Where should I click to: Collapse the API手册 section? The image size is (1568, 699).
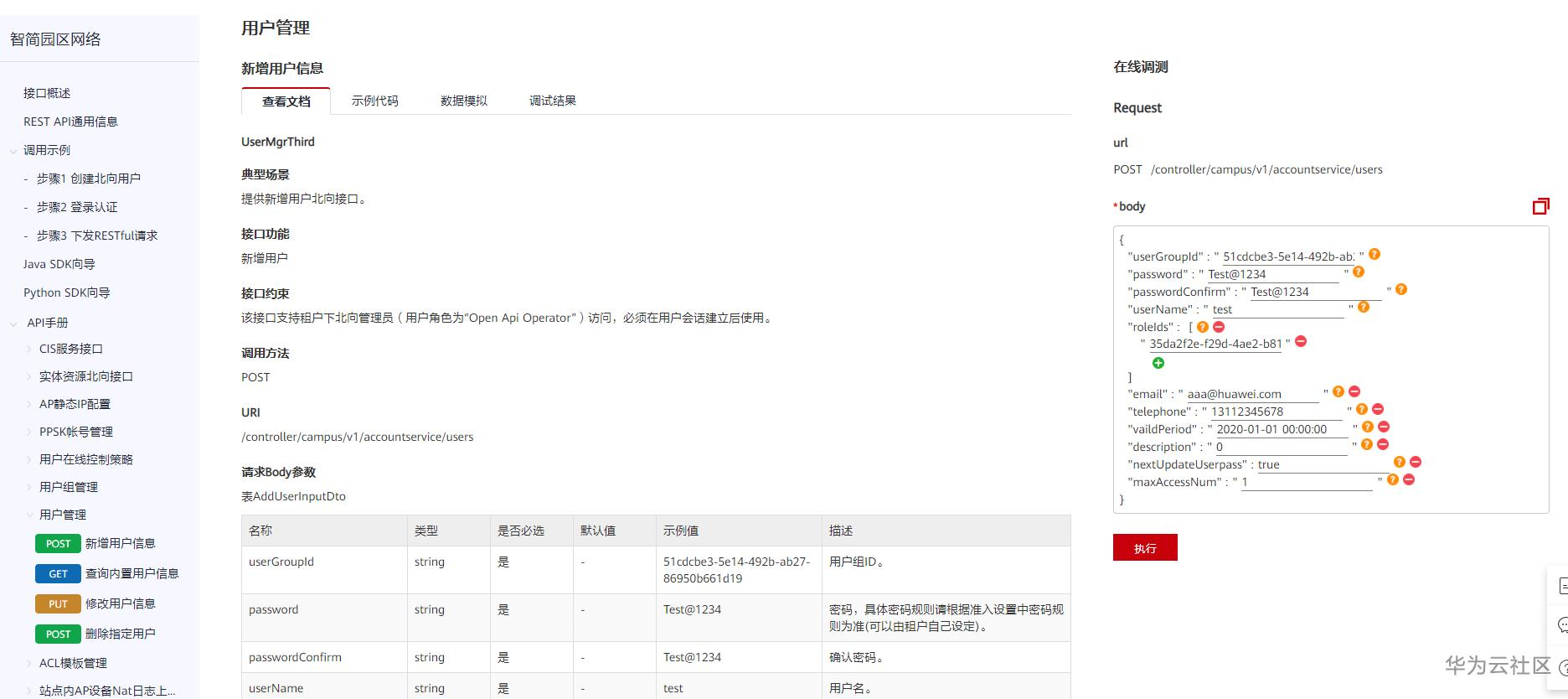(13, 324)
